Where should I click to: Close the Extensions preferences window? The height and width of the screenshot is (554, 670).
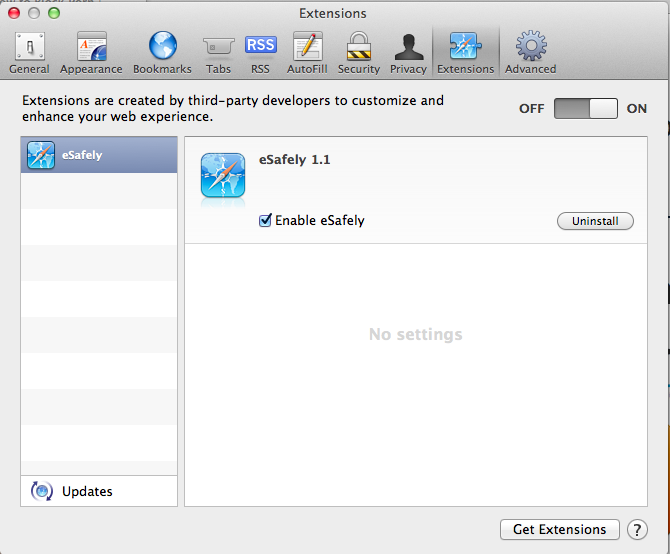pos(14,13)
